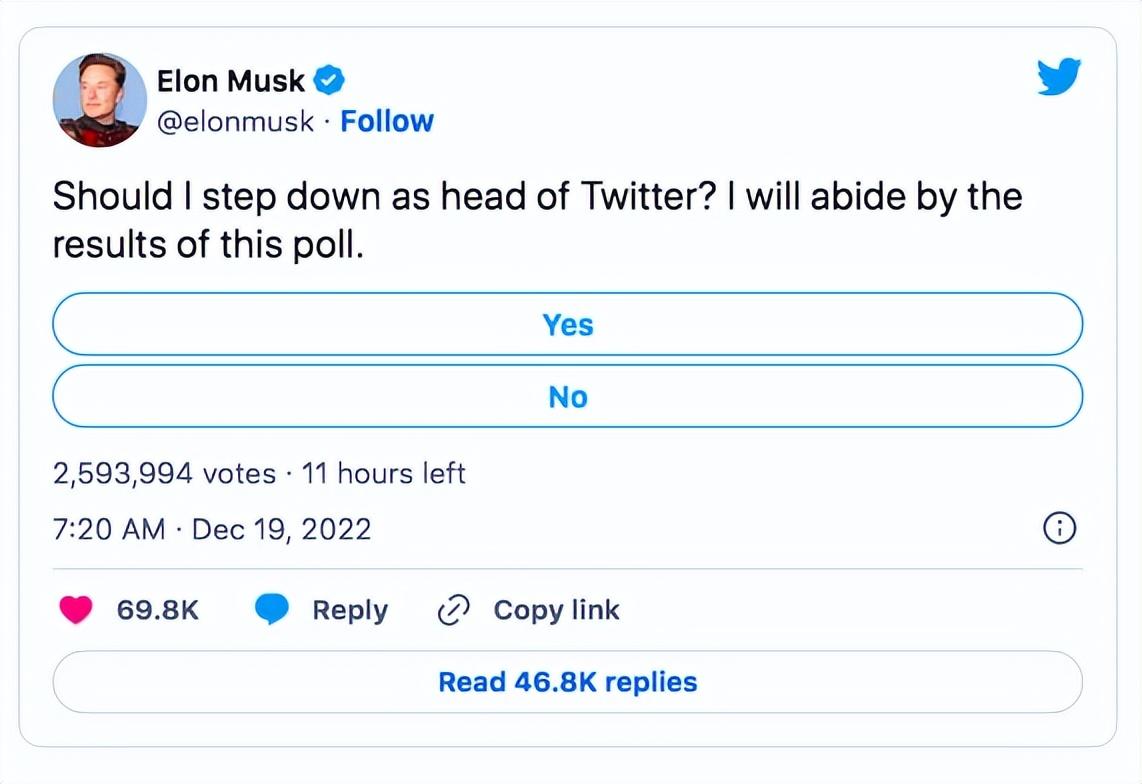Image resolution: width=1142 pixels, height=784 pixels.
Task: Click the @elonmusk handle
Action: 235,122
